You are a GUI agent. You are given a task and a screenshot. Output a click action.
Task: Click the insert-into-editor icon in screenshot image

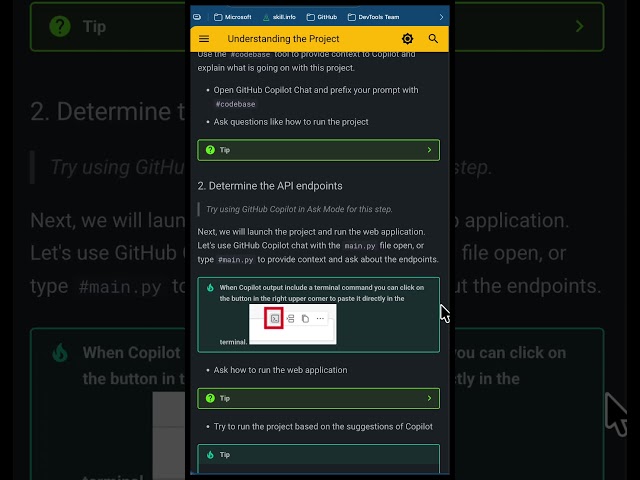click(x=290, y=319)
